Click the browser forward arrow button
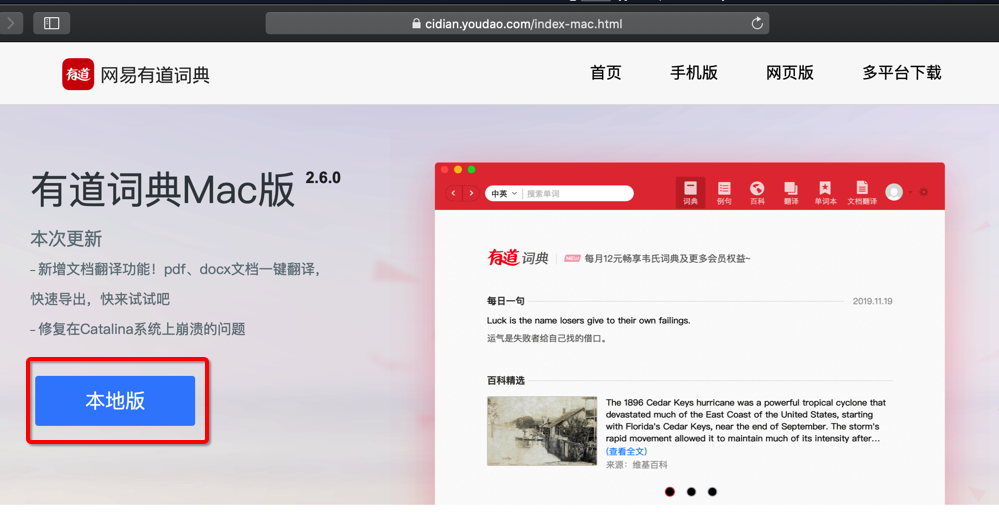The height and width of the screenshot is (523, 999). 10,24
